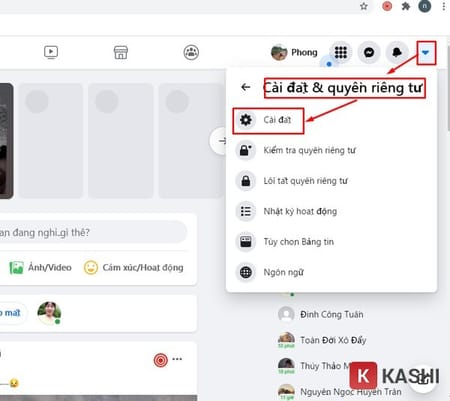Click the globe icon beside Ngôn ngữ
Image resolution: width=450 pixels, height=401 pixels.
tap(246, 272)
